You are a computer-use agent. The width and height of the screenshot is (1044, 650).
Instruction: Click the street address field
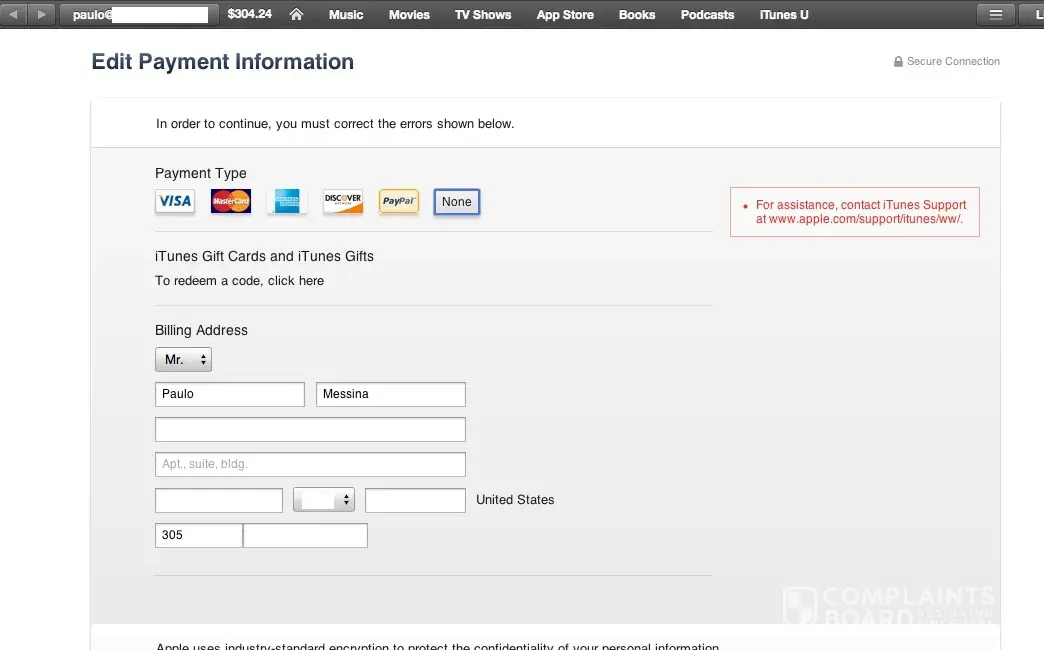310,430
